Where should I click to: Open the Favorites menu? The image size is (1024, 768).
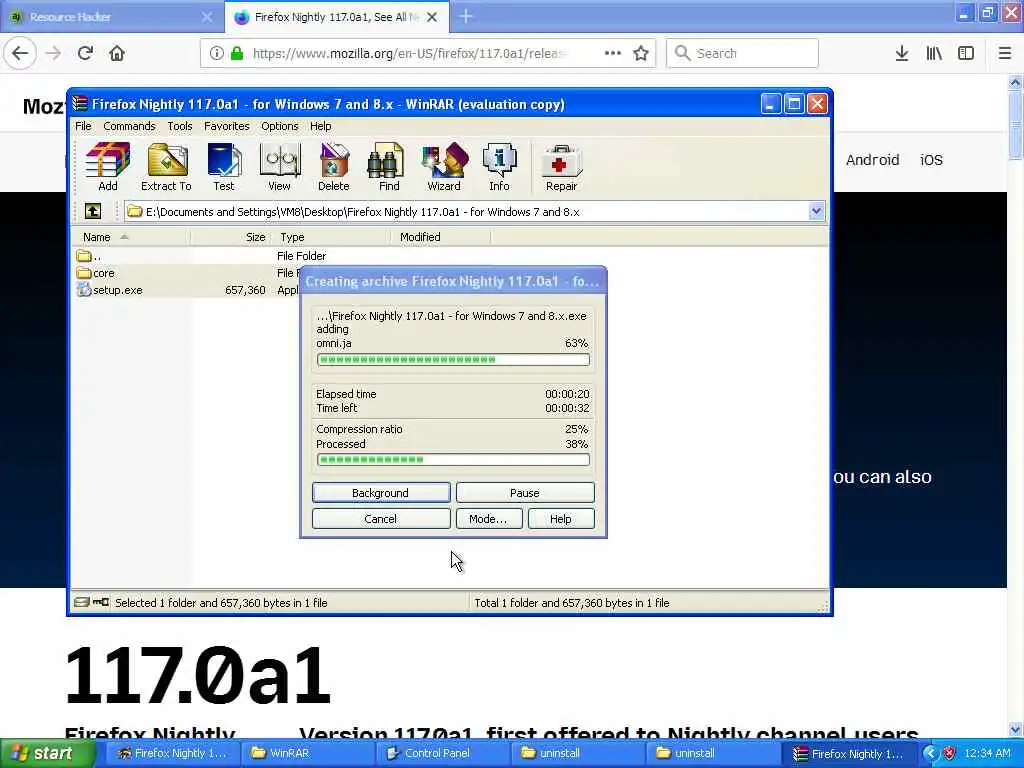[x=227, y=126]
